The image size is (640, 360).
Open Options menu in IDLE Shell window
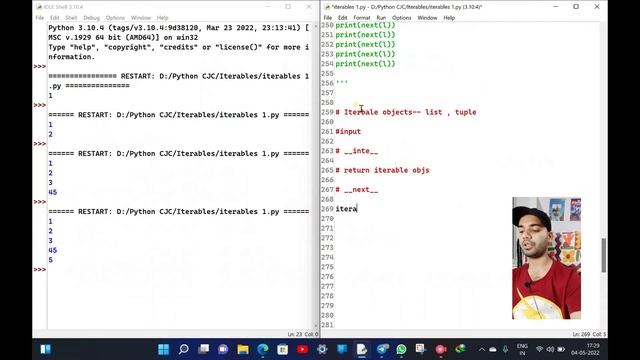(x=115, y=18)
